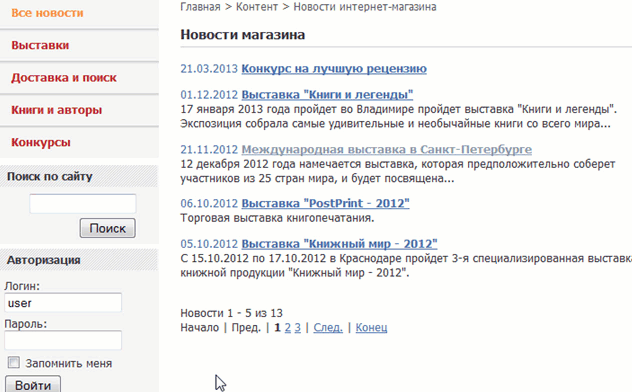Click the date 21.03.2013
The width and height of the screenshot is (632, 392).
[x=209, y=69]
